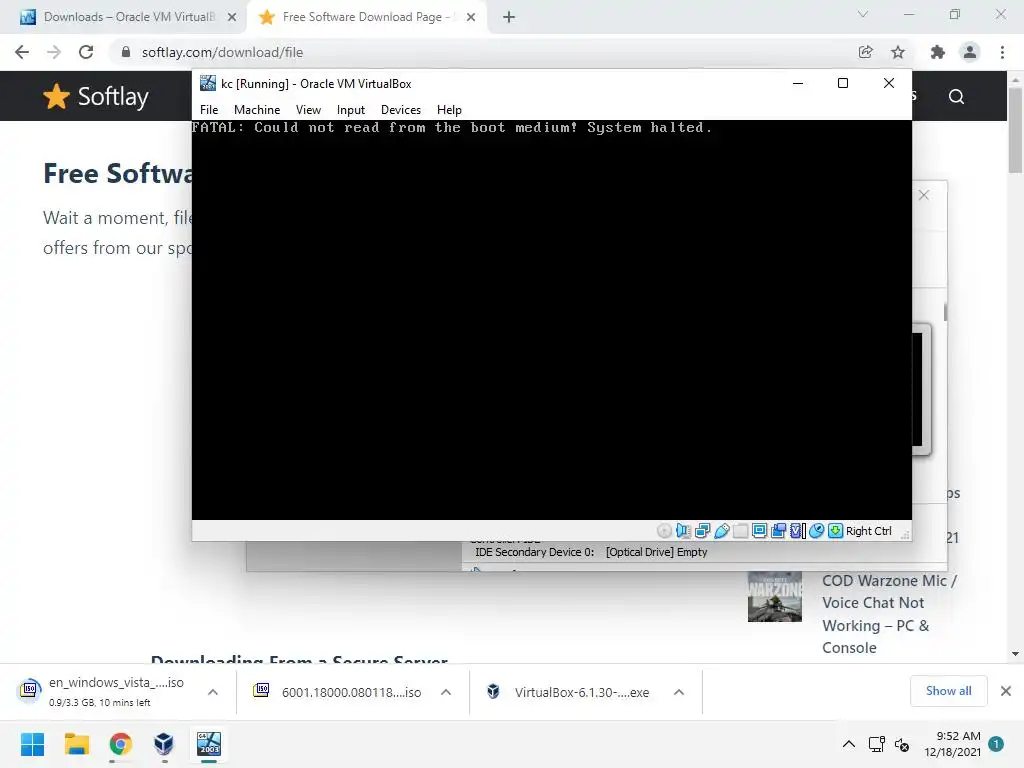This screenshot has height=768, width=1024.
Task: Close the Free Software Download Page tab
Action: (x=471, y=17)
